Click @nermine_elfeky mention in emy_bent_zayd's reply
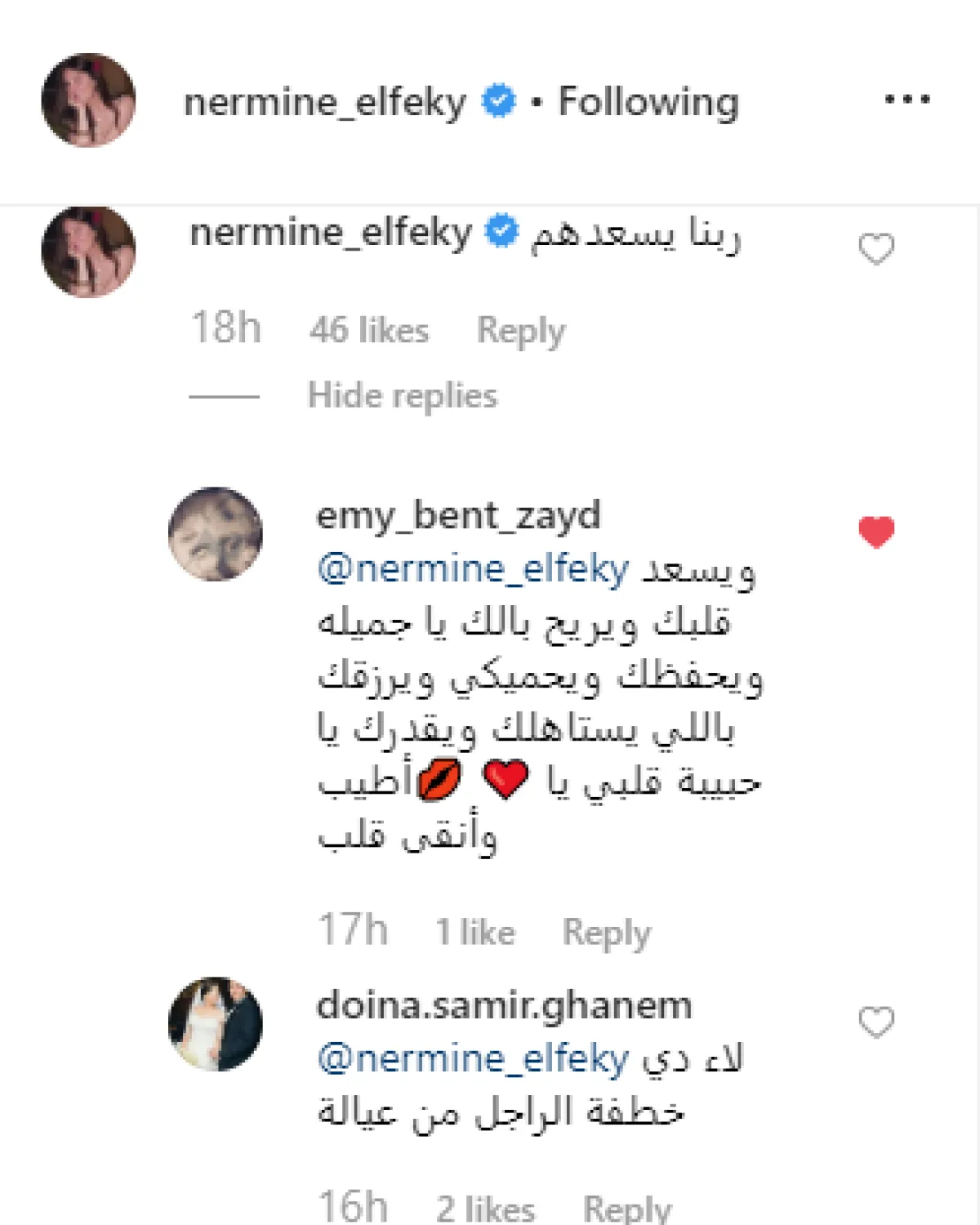This screenshot has width=980, height=1225. [473, 569]
